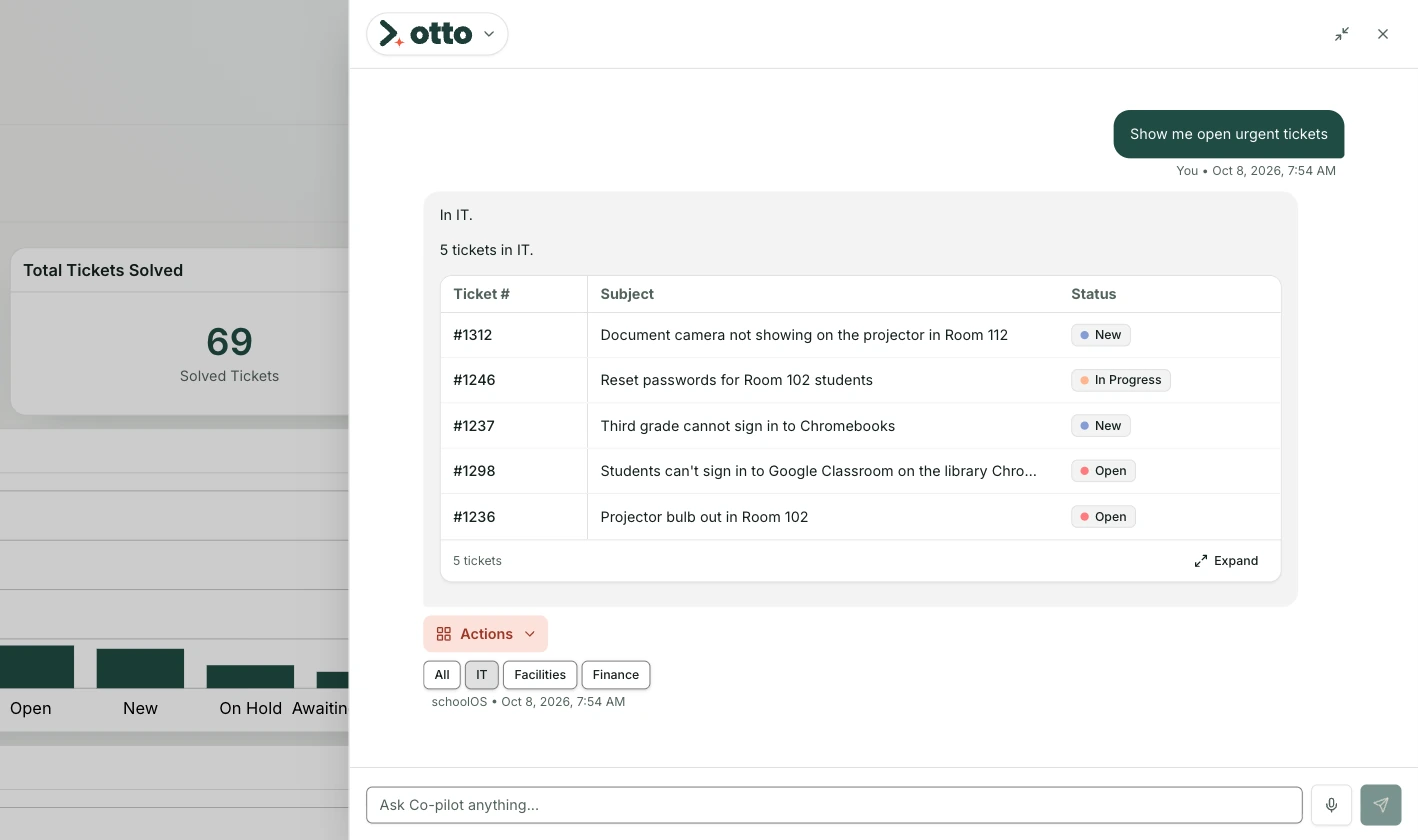The height and width of the screenshot is (840, 1418).
Task: Click the New status badge for ticket #1237
Action: pos(1101,426)
